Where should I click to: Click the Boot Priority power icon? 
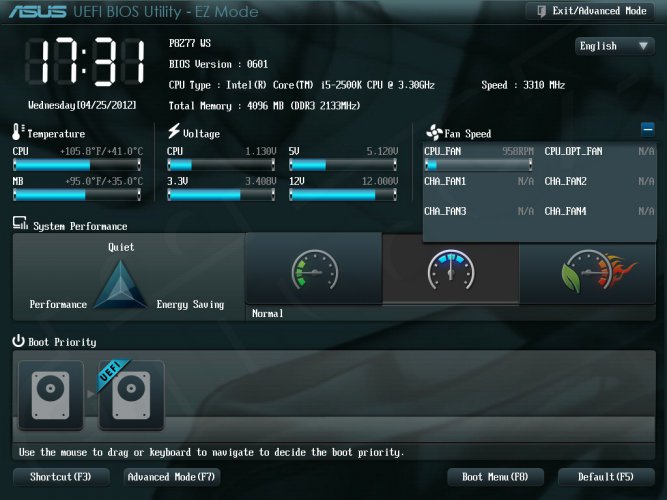click(18, 340)
